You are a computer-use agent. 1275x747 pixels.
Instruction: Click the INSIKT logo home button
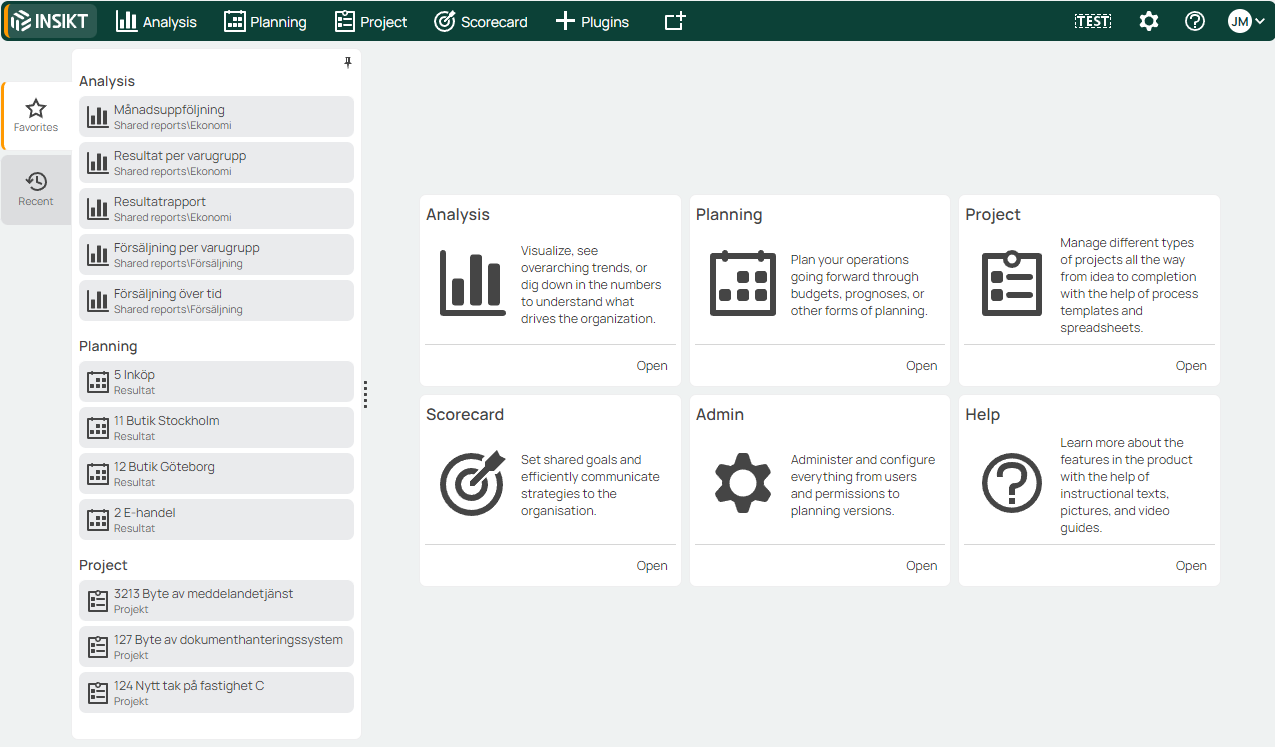pyautogui.click(x=50, y=21)
